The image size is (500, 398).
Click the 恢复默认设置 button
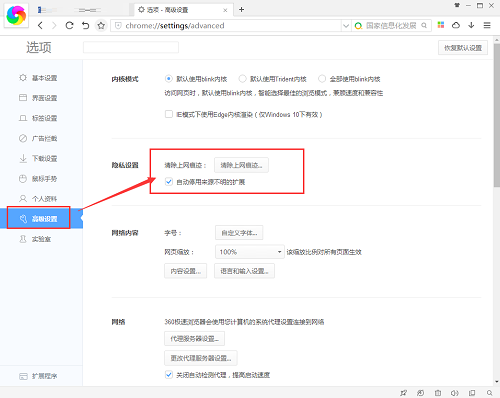[x=463, y=48]
